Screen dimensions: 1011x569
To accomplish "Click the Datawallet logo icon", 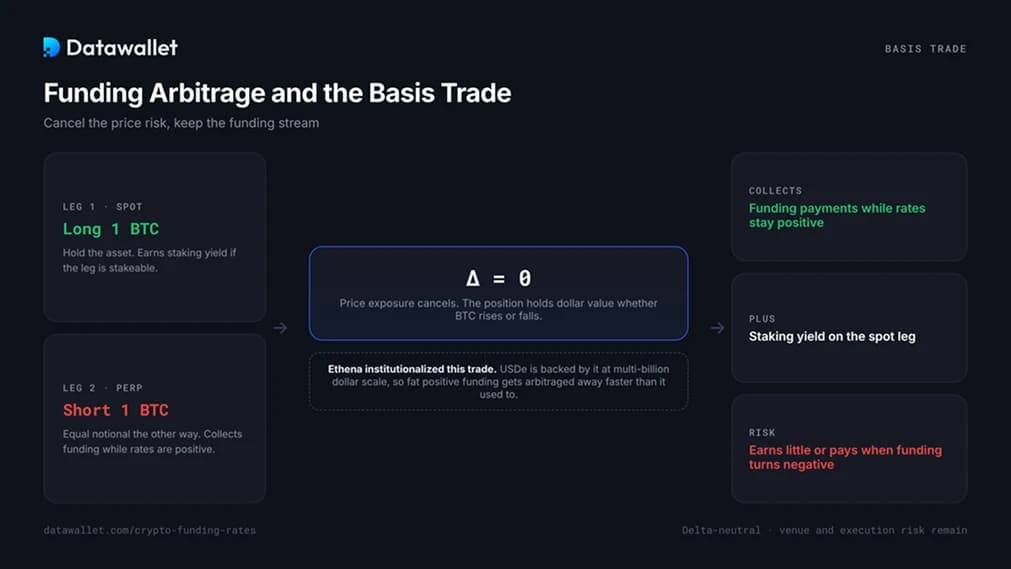I will 52,47.
